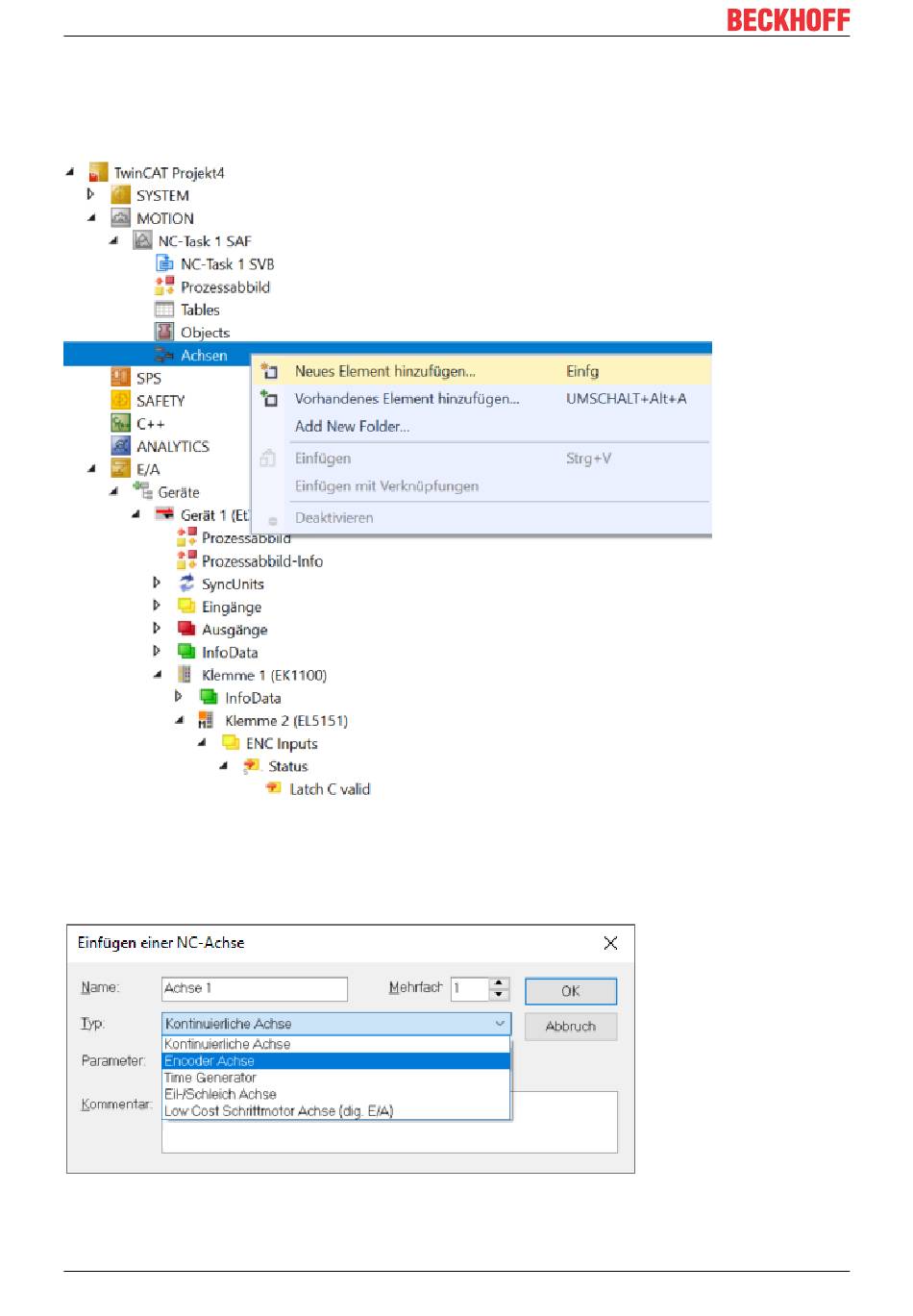
Task: Collapse the TwinCAT Projekt4 root node
Action: coord(70,172)
